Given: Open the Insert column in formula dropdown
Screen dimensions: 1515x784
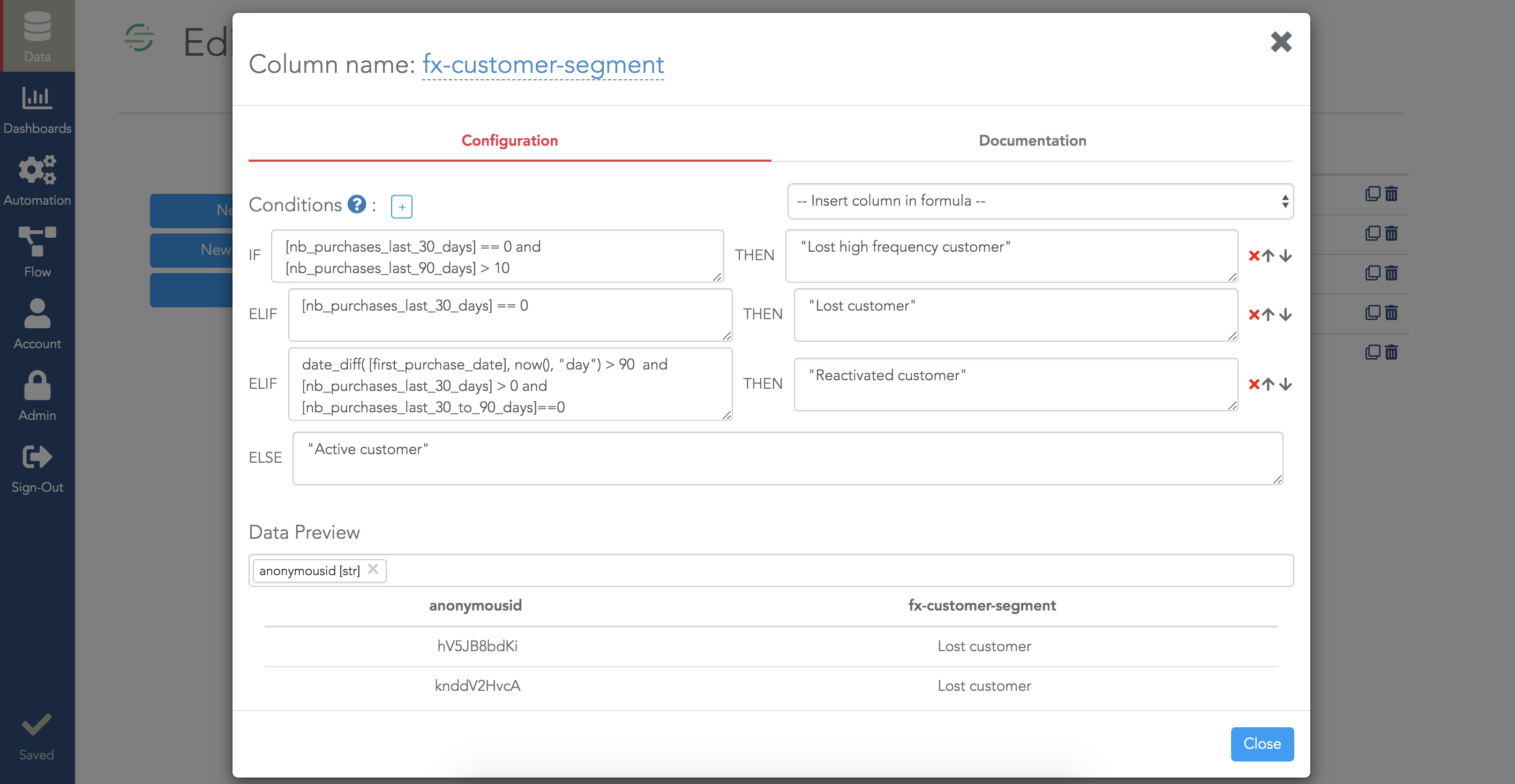Looking at the screenshot, I should pyautogui.click(x=1040, y=201).
